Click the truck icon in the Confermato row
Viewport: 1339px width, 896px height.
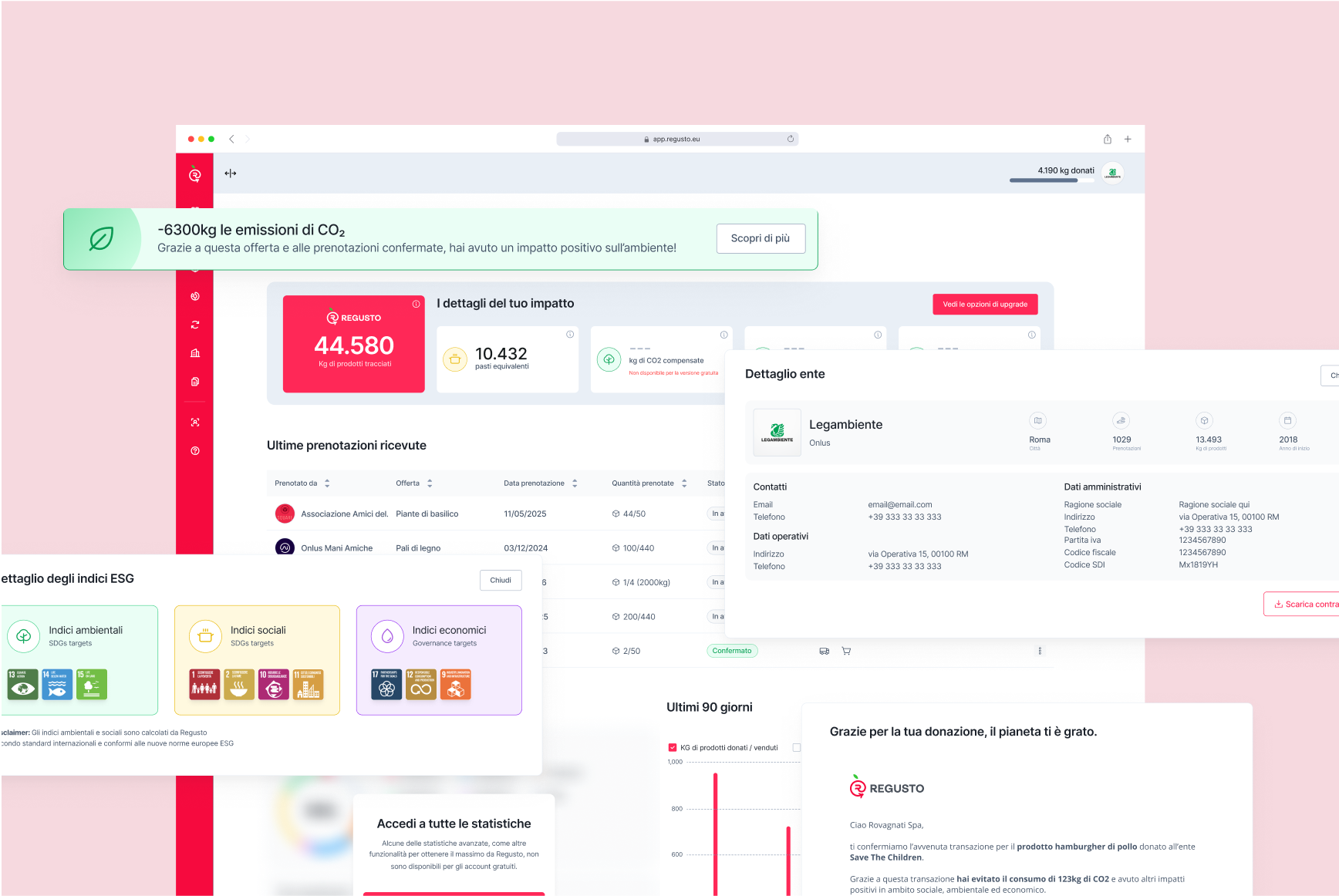(x=825, y=651)
